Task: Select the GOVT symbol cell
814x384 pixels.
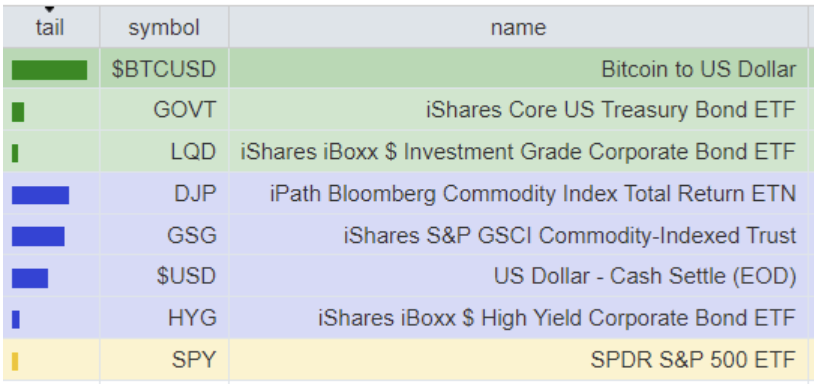Action: 164,109
